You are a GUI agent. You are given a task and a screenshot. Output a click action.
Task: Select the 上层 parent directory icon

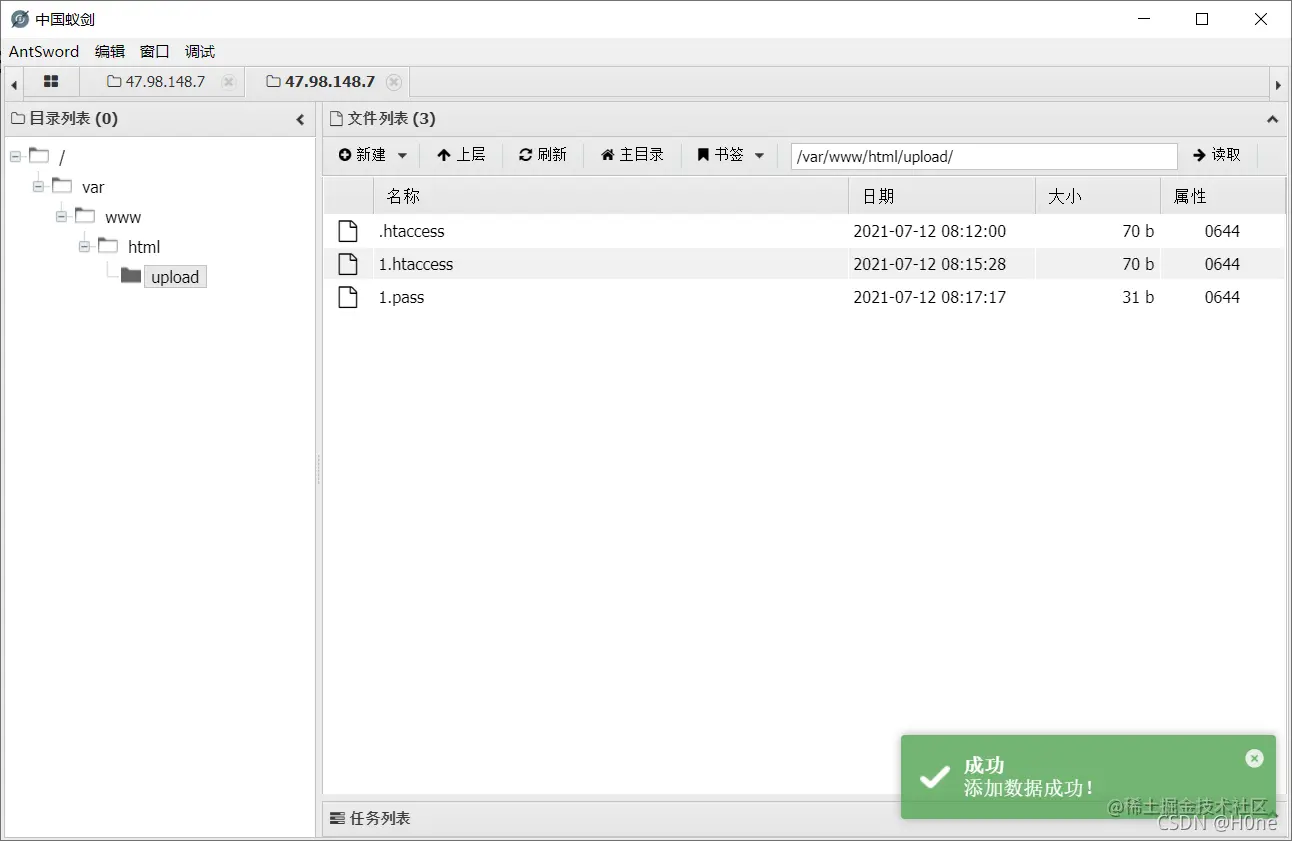(444, 155)
